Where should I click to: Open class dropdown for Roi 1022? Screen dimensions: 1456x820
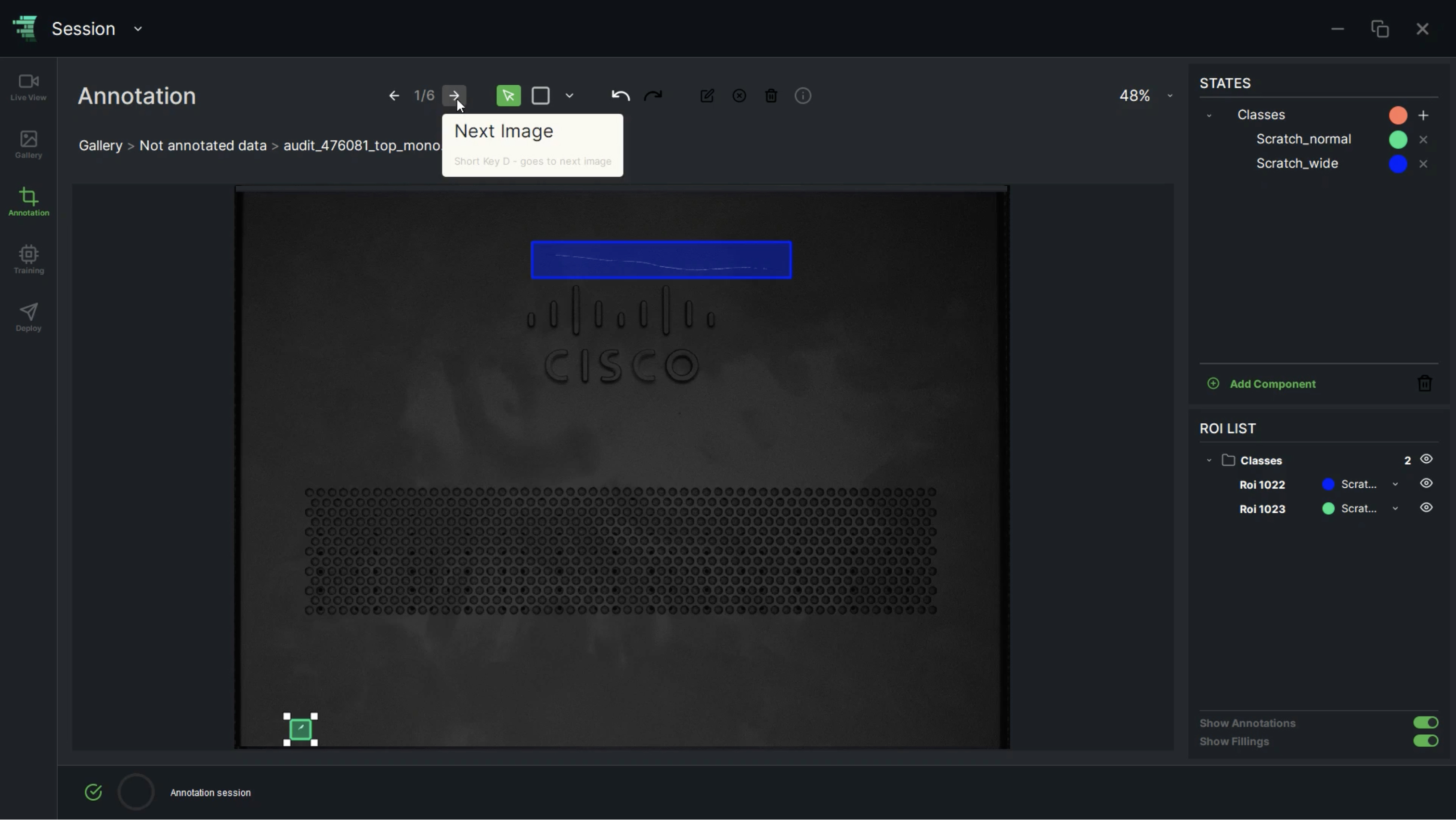pyautogui.click(x=1395, y=485)
